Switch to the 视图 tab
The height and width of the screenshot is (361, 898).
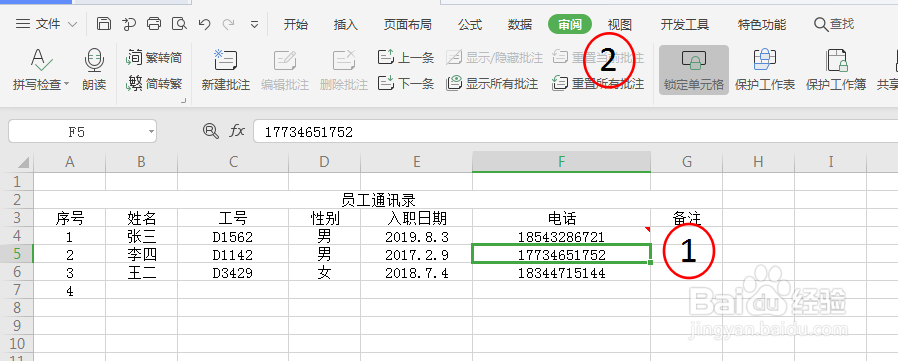click(620, 25)
